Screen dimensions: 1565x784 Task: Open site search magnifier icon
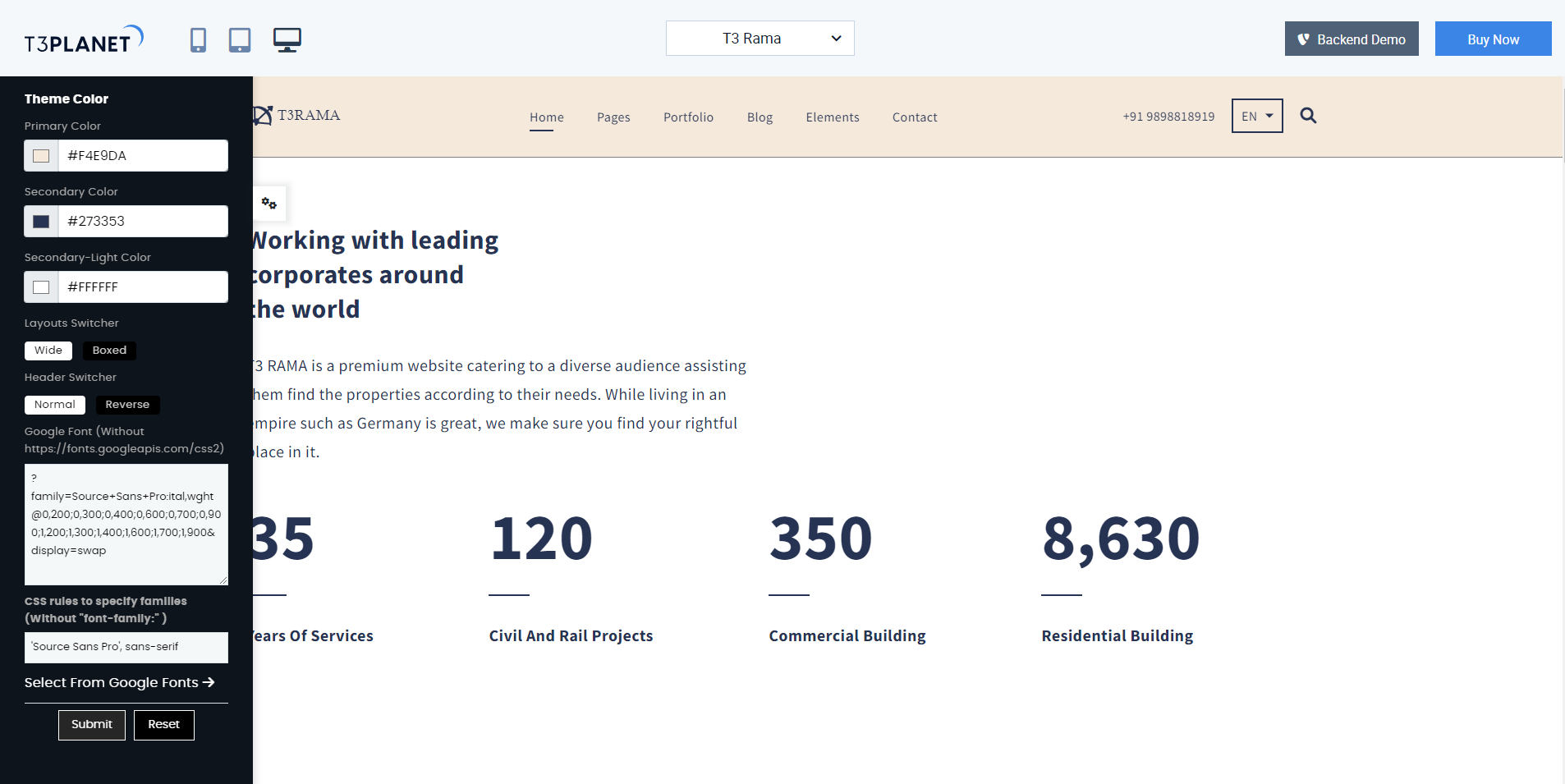1308,116
